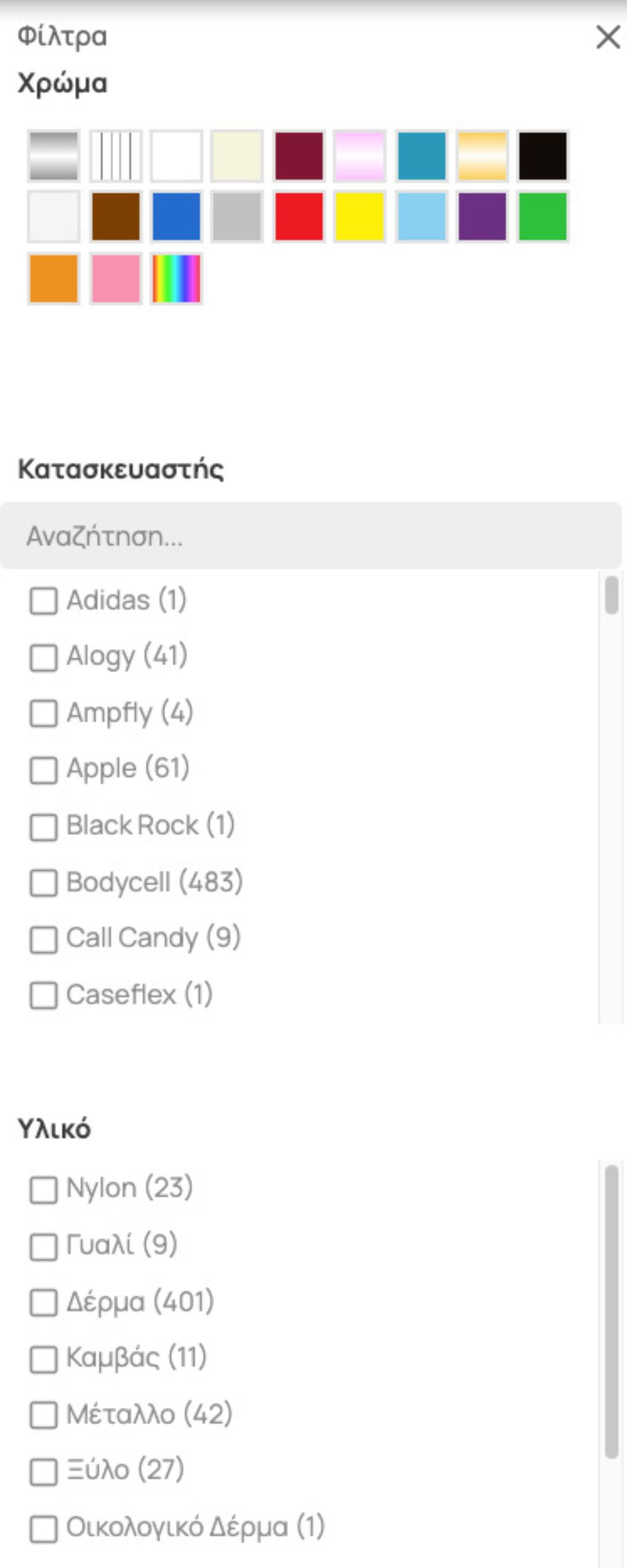Viewport: 627px width, 1568px height.
Task: Select the silver gradient color swatch
Action: tap(54, 156)
